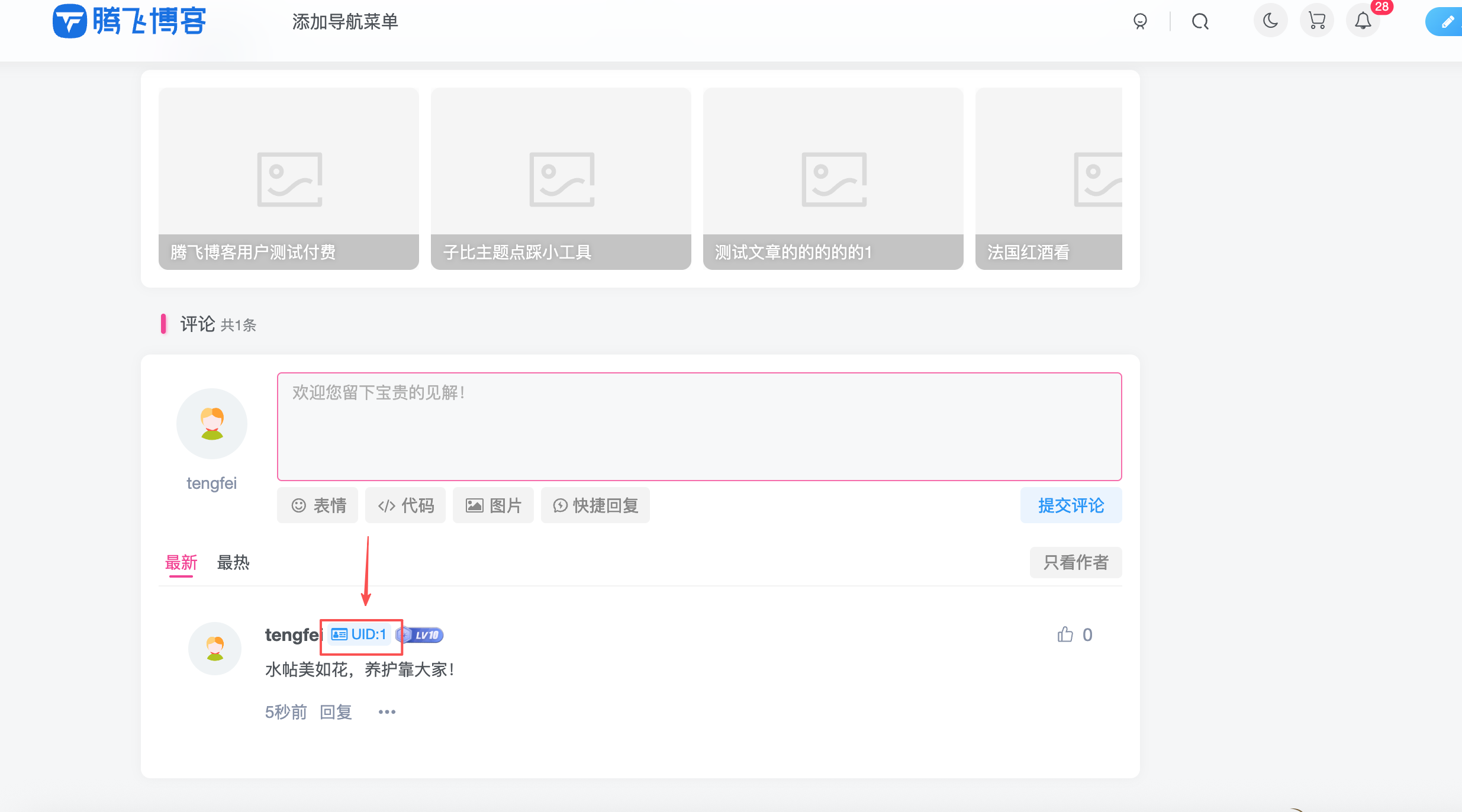Click the 腾飞博客 logo
Viewport: 1462px width, 812px height.
point(129,21)
